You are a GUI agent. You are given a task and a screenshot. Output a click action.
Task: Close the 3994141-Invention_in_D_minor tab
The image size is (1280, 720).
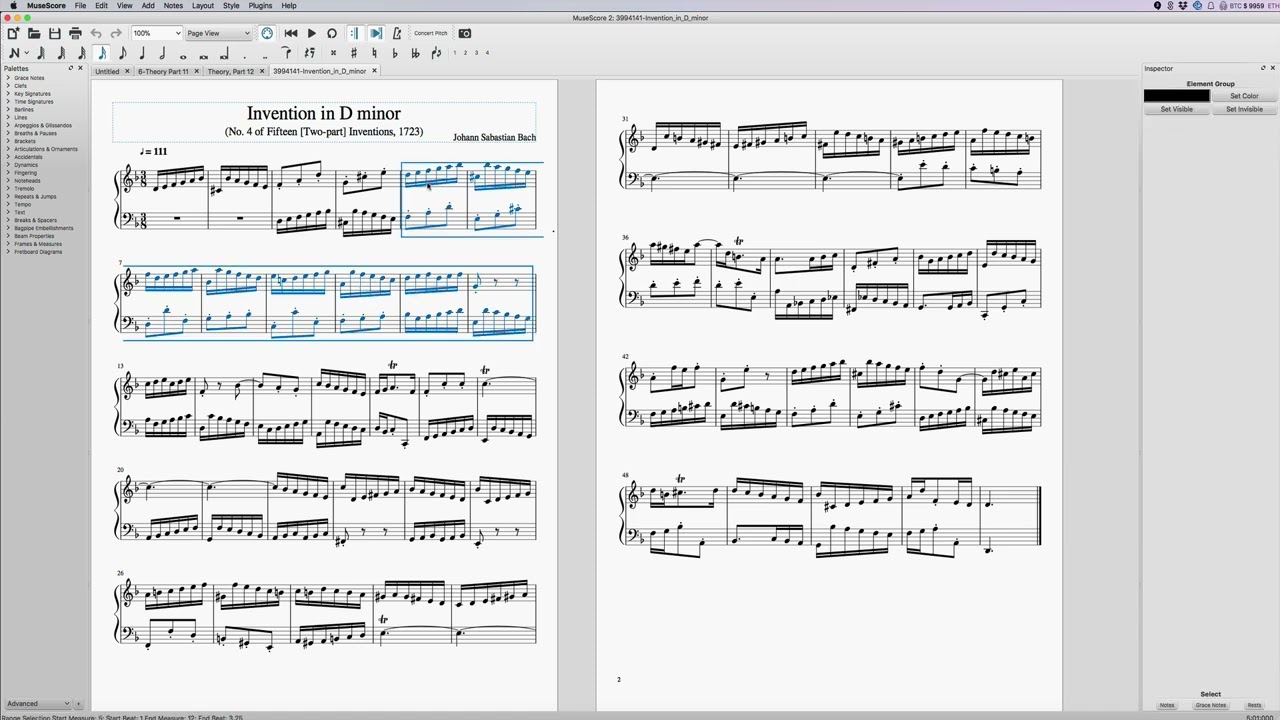375,71
